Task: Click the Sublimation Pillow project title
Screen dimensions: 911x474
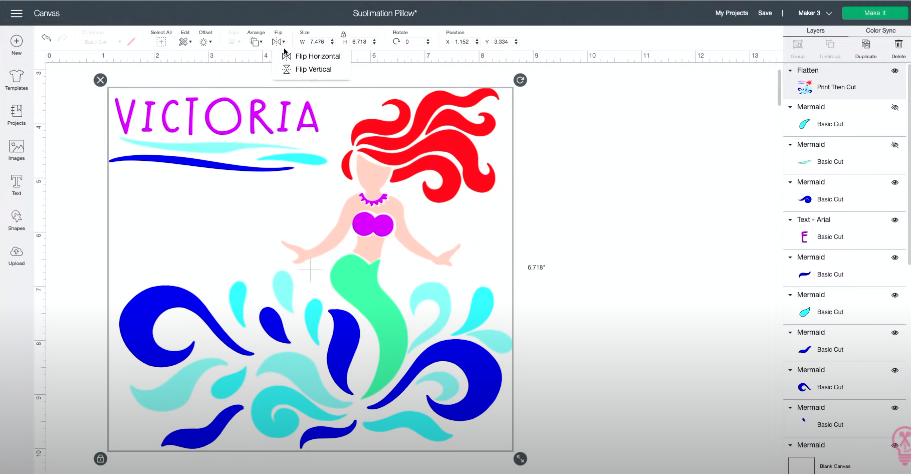Action: click(385, 13)
